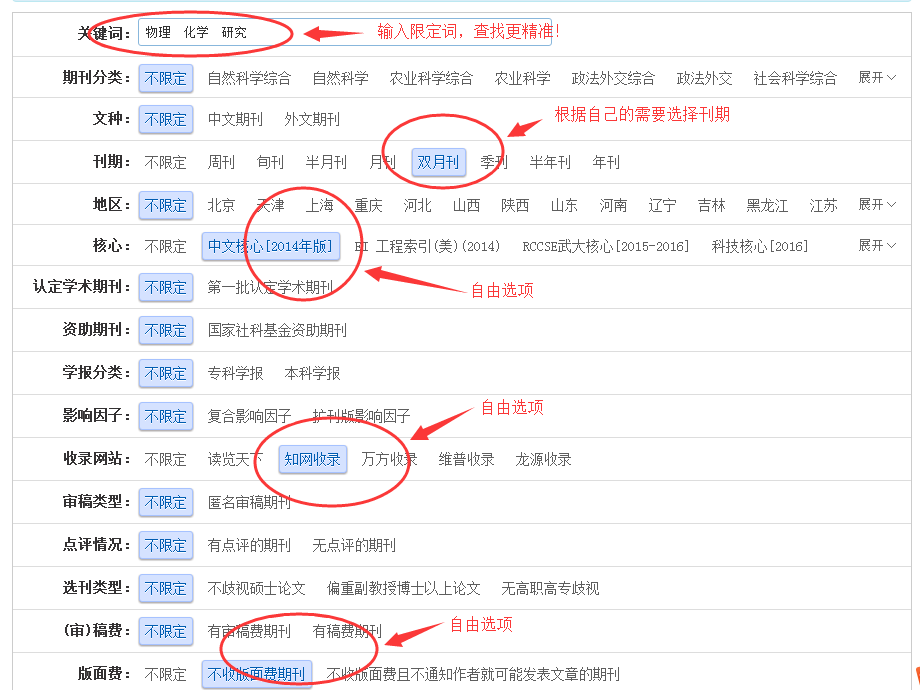Choose 社会科学综合 journal category

tap(795, 78)
